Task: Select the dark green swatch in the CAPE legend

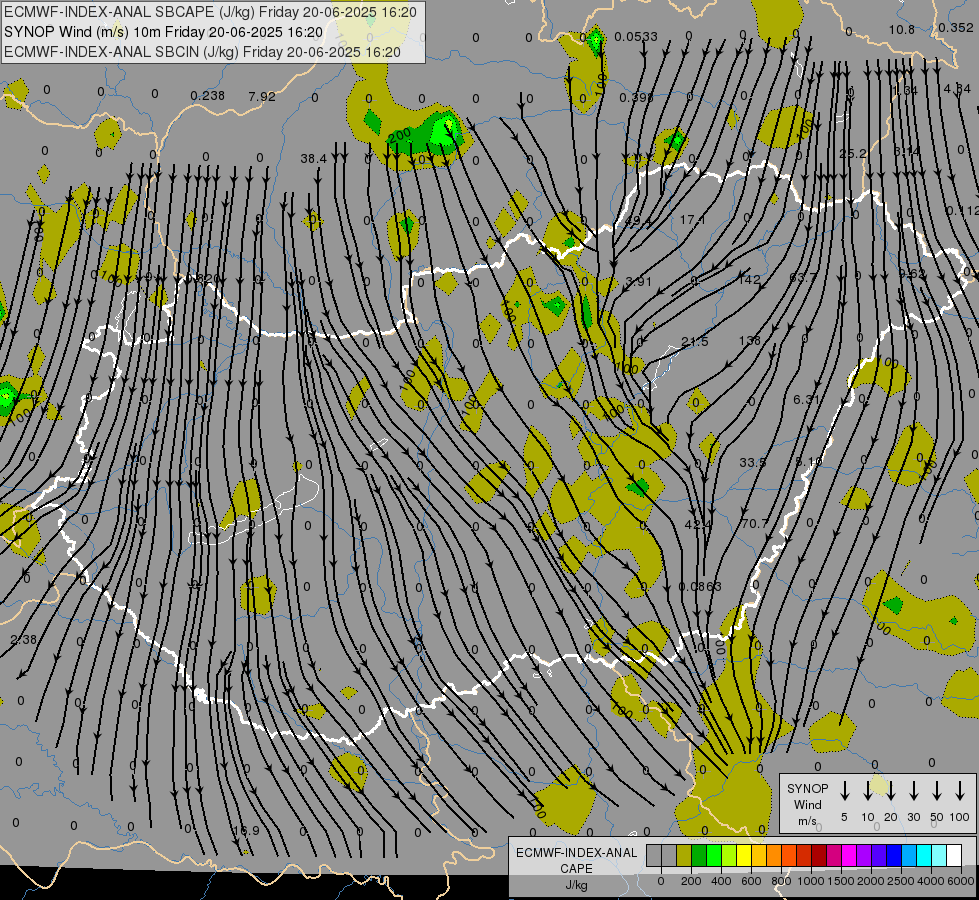Action: click(699, 856)
